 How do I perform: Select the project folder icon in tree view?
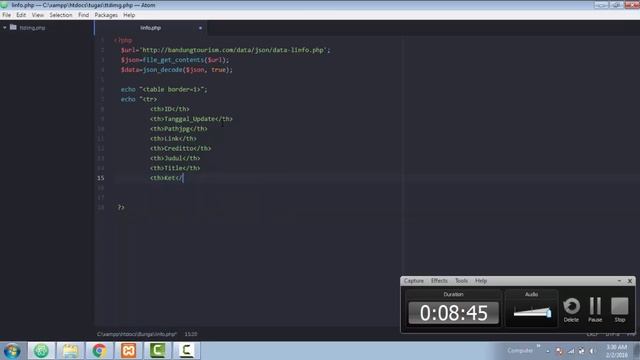pos(13,27)
